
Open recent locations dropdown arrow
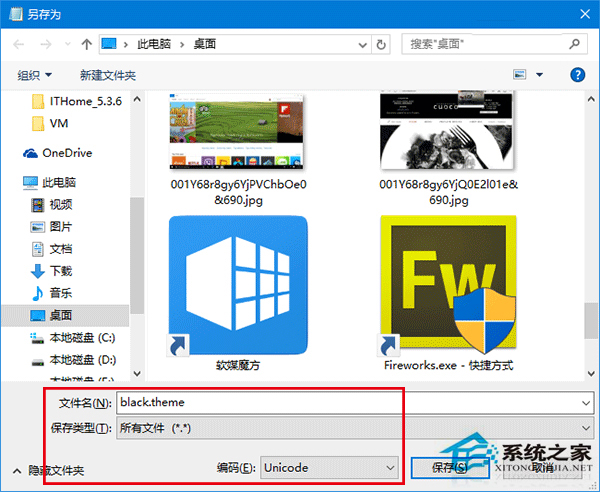(68, 44)
